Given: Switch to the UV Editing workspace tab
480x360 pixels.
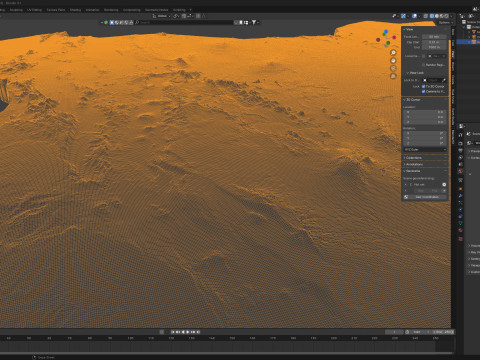Looking at the screenshot, I should coord(34,10).
